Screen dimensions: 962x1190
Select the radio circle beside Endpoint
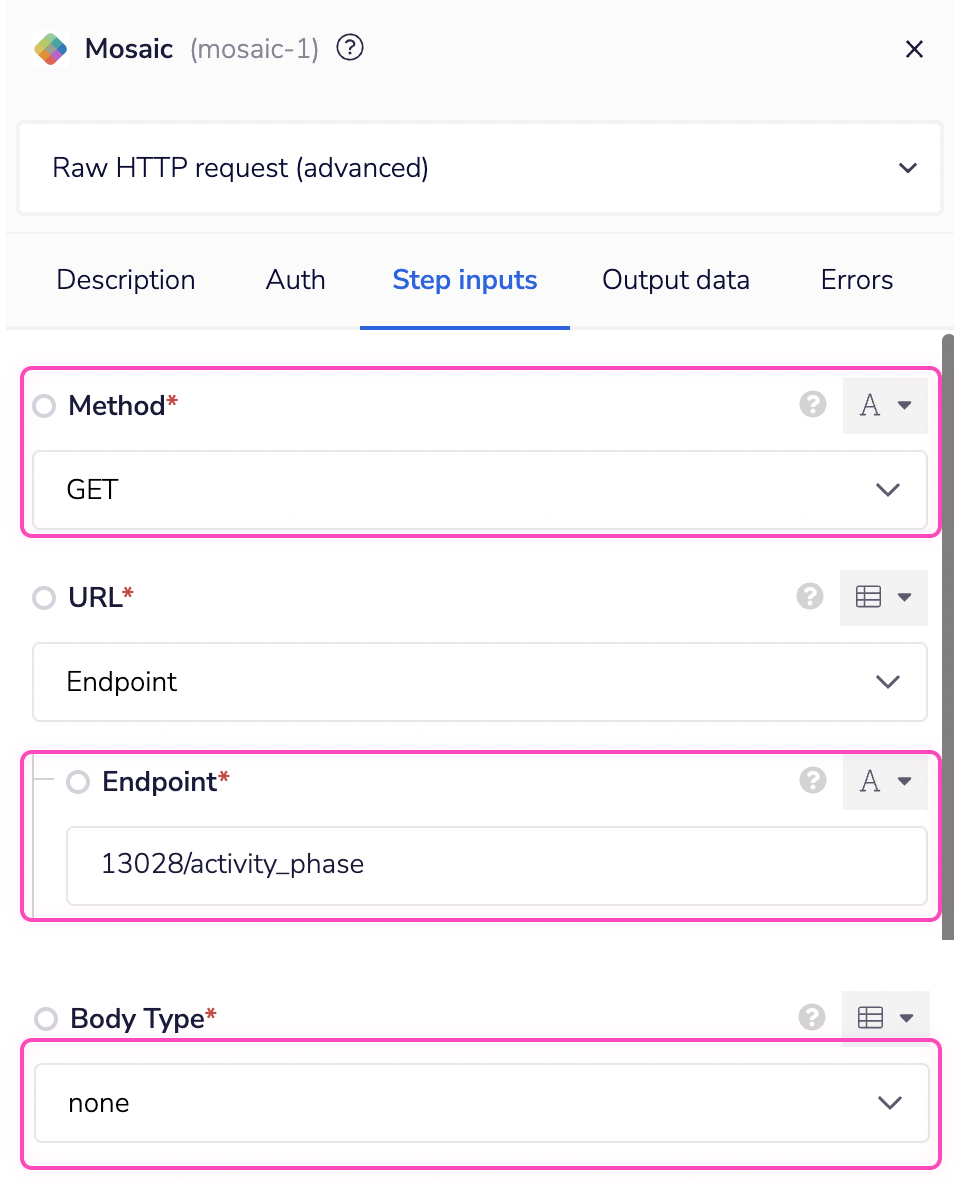[78, 782]
